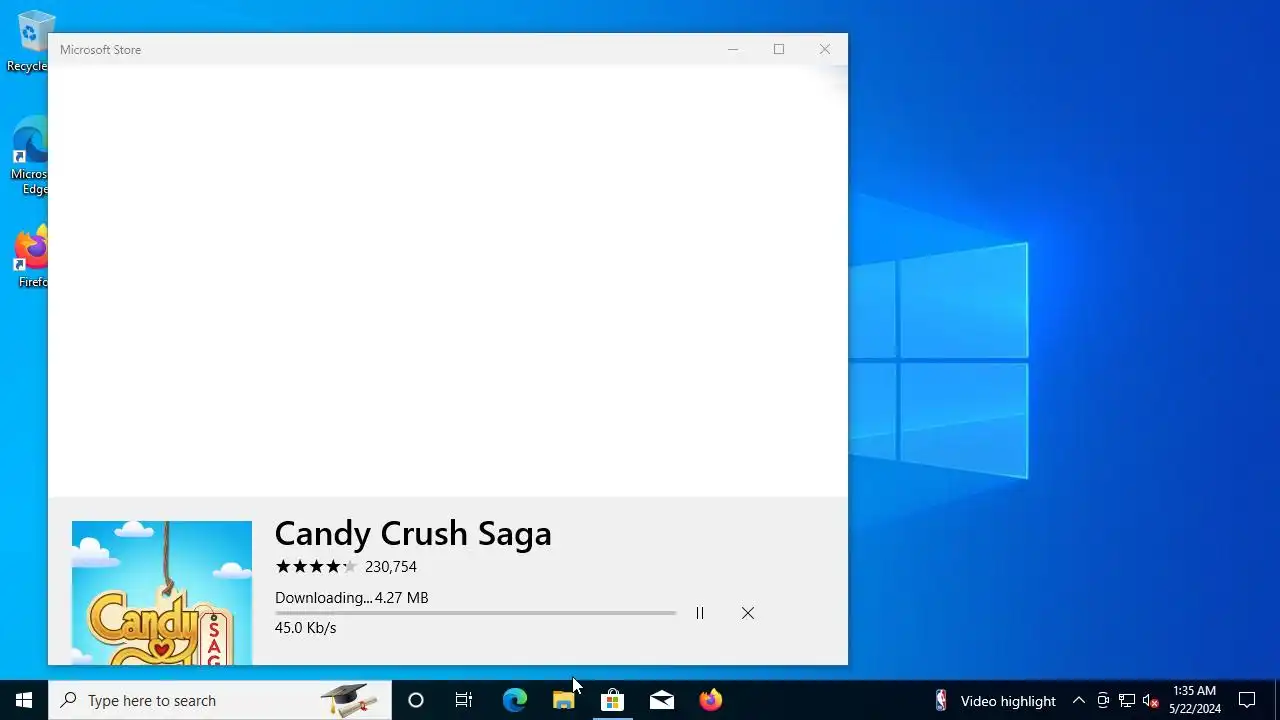
Task: Launch Microsoft Edge from the taskbar
Action: (514, 700)
